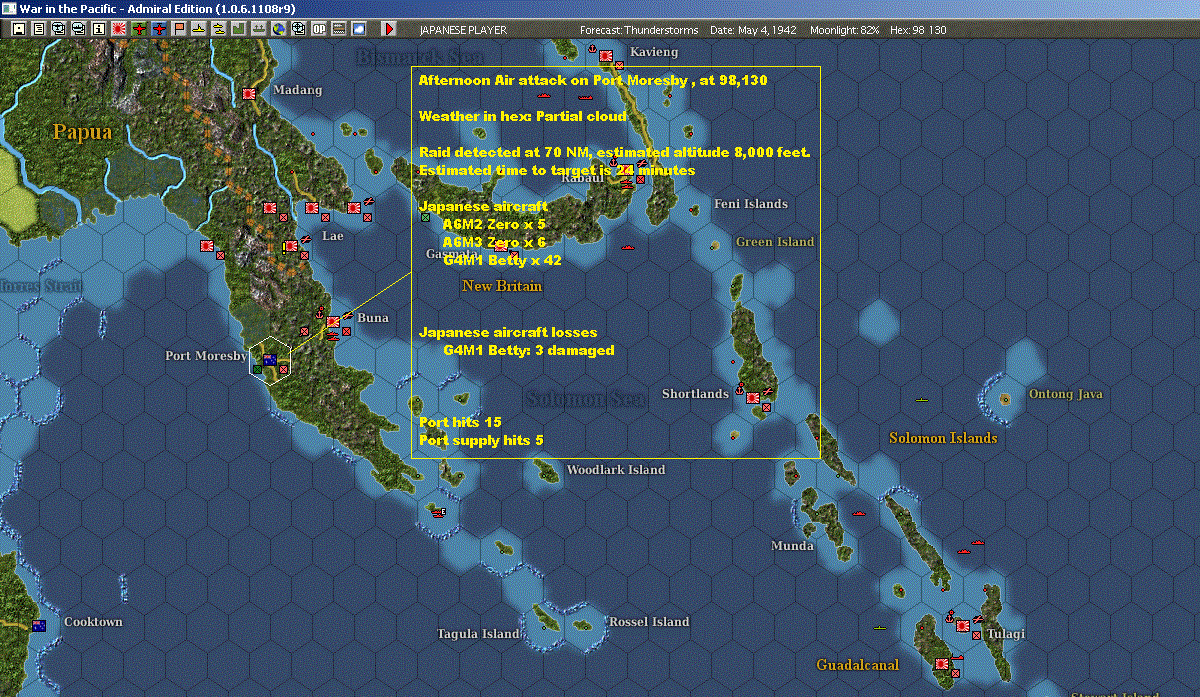
Task: Open the globe map toolbar icon
Action: point(278,29)
